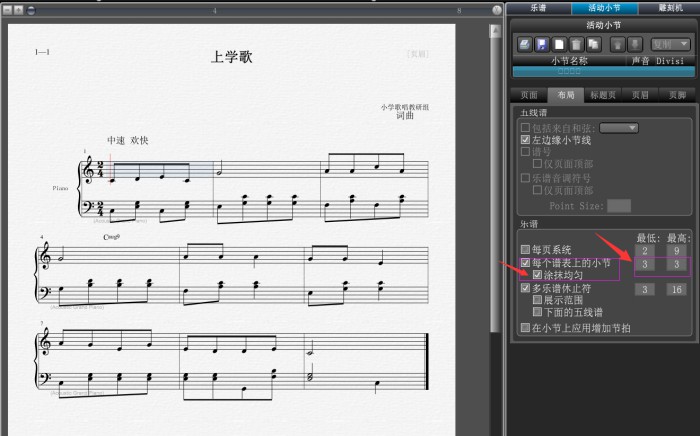Enable the 每页系统 checkbox
The height and width of the screenshot is (436, 700).
click(526, 249)
